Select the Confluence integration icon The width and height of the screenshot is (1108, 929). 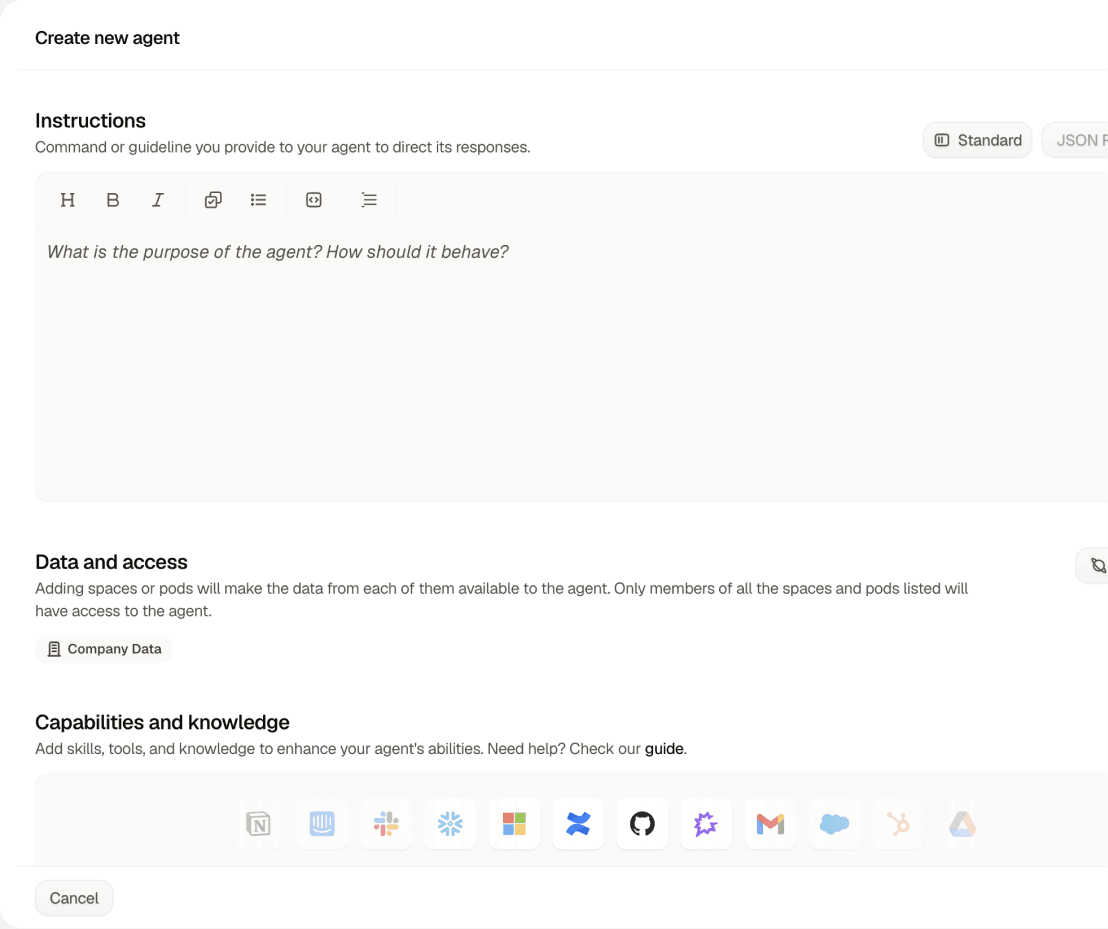pyautogui.click(x=578, y=824)
